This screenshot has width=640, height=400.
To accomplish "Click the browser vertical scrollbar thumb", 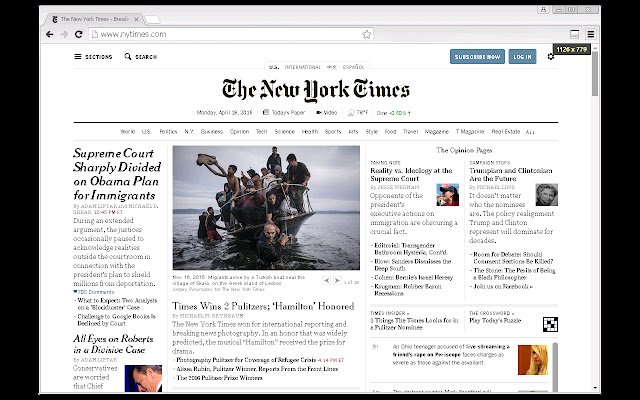I will click(x=595, y=73).
